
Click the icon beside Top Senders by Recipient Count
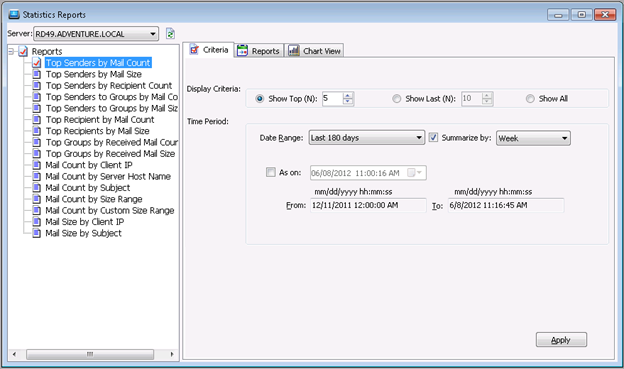coord(37,85)
